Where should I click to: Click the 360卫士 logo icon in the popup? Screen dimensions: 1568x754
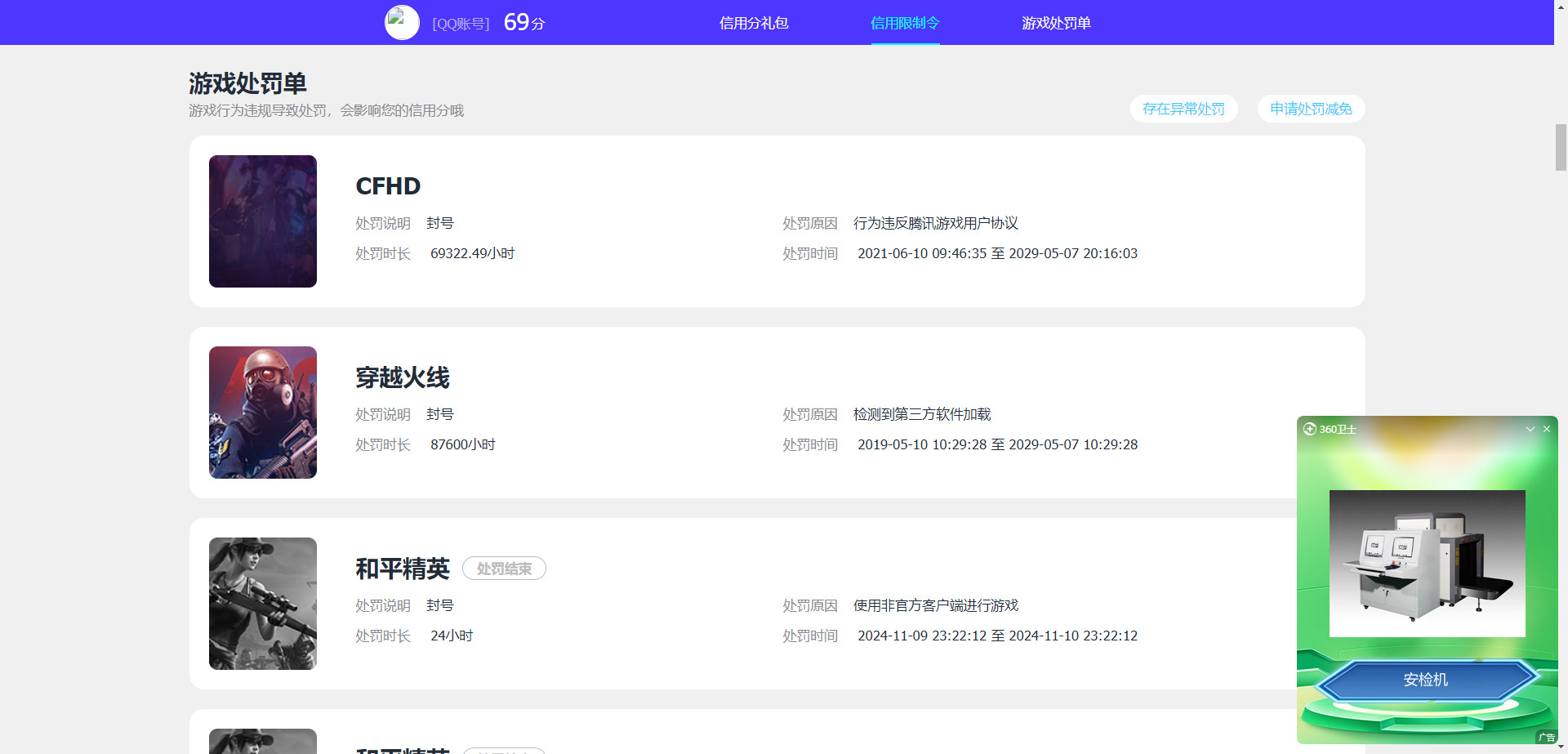tap(1309, 429)
